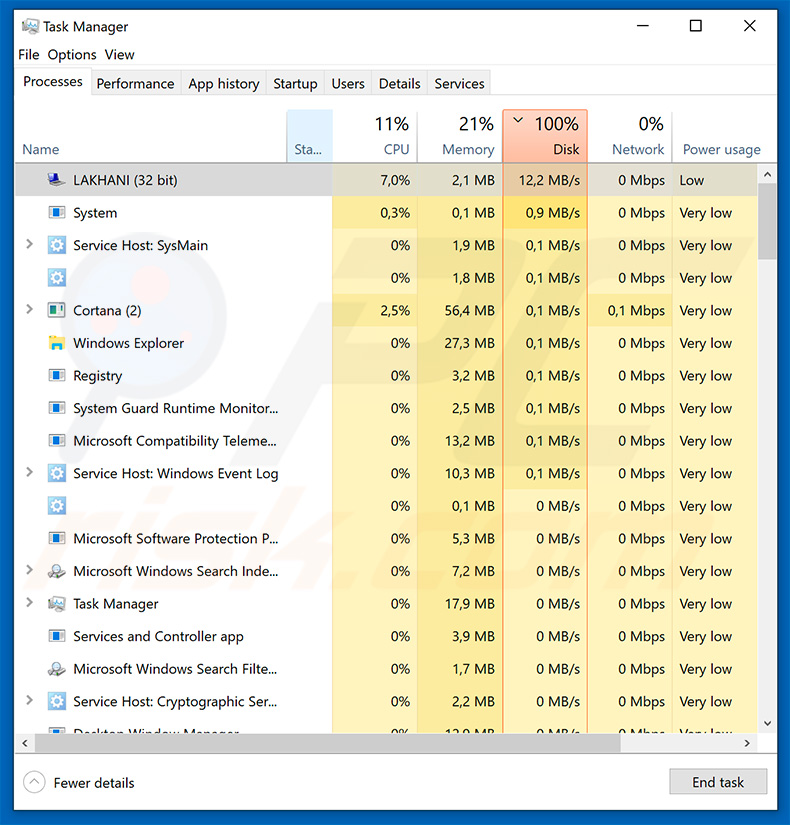Open the Startup tab
Screen dimensions: 790x825
pyautogui.click(x=295, y=84)
